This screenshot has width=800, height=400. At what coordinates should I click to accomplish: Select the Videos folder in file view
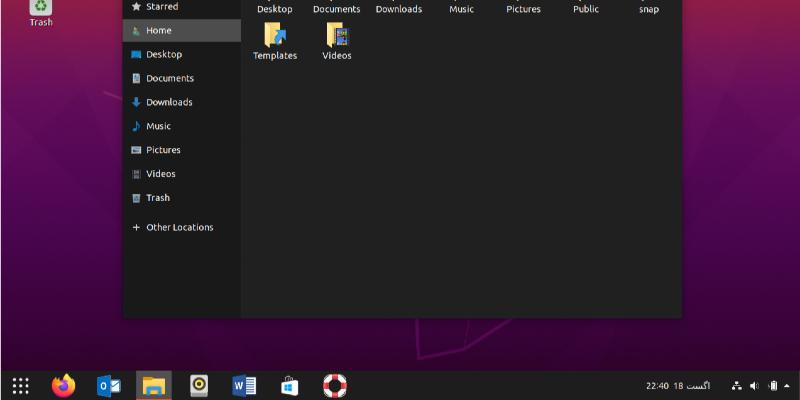pos(337,40)
